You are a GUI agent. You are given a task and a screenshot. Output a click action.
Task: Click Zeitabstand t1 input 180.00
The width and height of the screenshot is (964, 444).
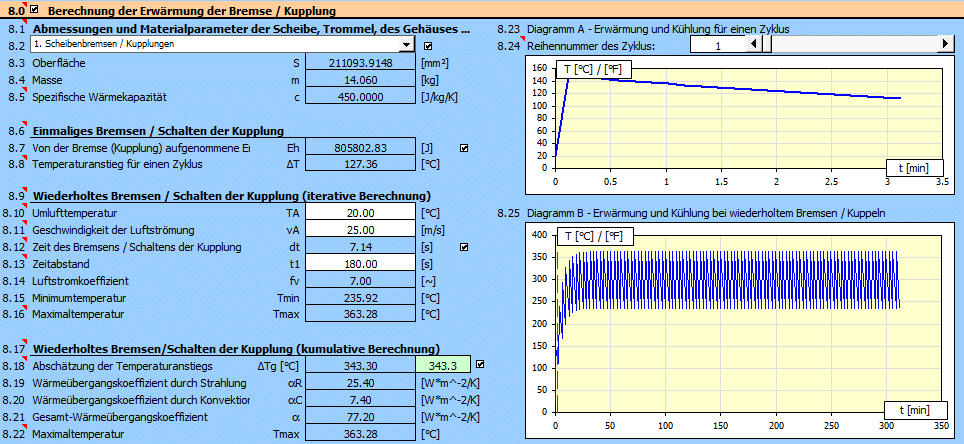[361, 264]
